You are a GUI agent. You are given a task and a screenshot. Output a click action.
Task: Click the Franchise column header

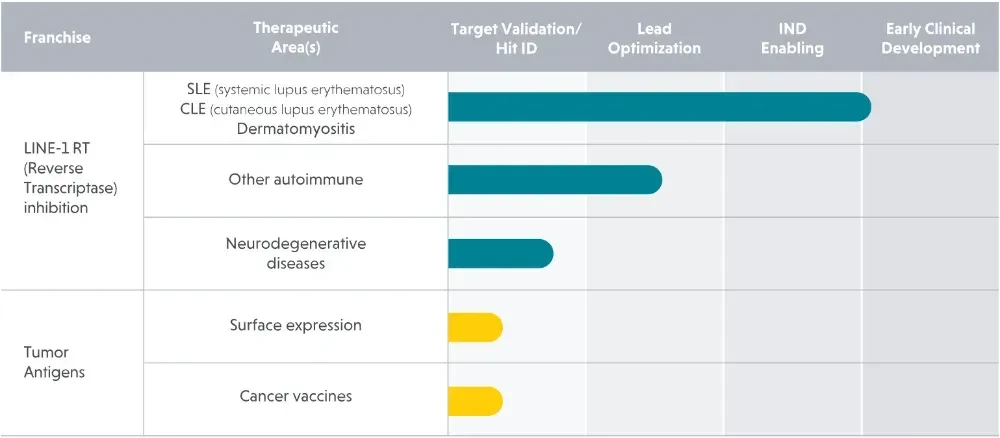coord(57,38)
